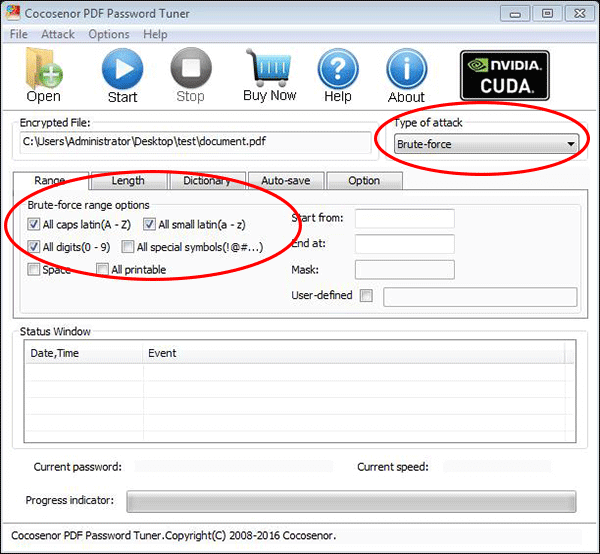Maximize the Password Tuner window
Image resolution: width=600 pixels, height=554 pixels.
(548, 14)
